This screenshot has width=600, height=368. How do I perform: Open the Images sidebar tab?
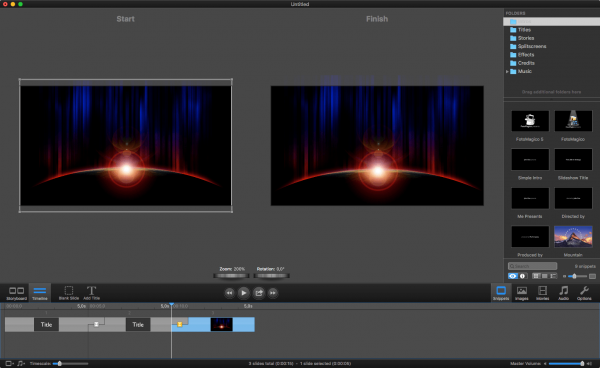click(x=522, y=293)
